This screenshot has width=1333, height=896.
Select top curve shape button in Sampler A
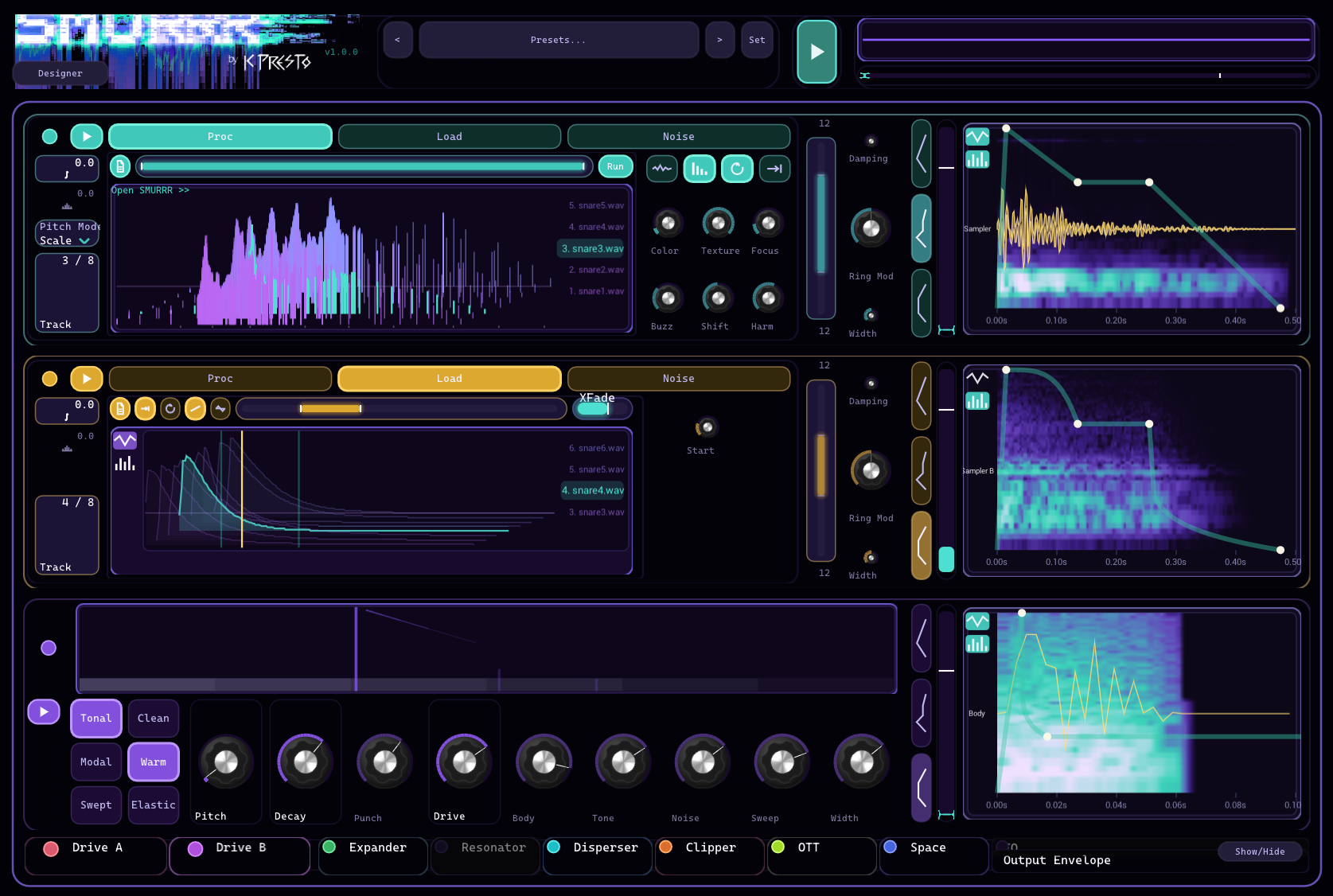point(922,154)
